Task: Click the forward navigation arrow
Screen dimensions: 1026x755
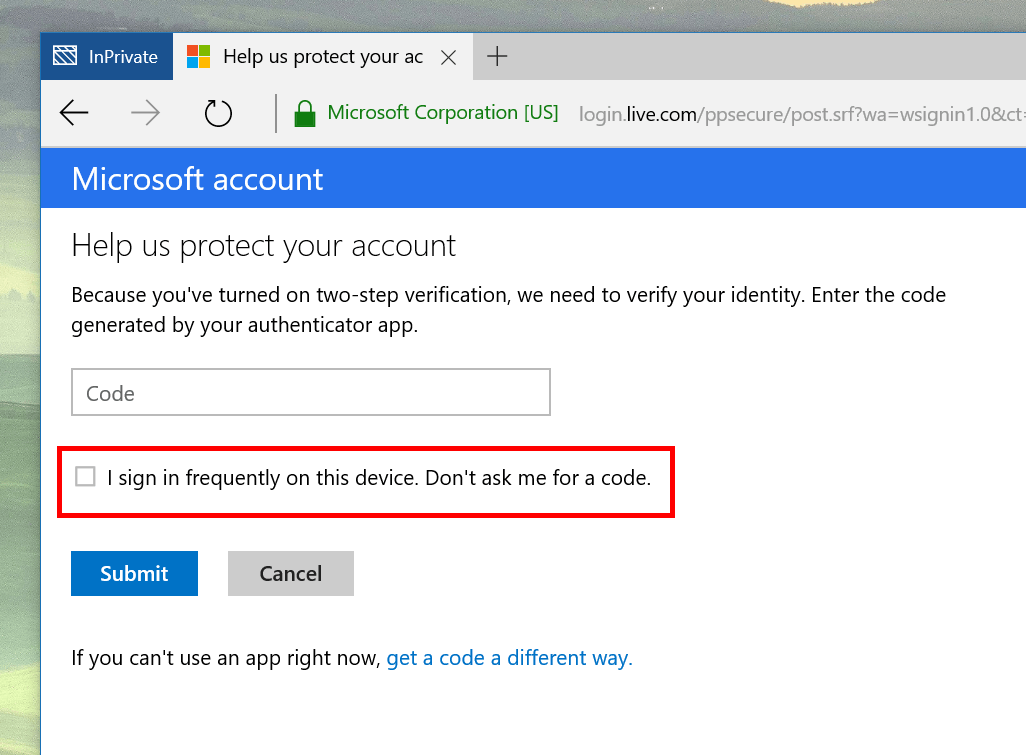Action: click(145, 113)
